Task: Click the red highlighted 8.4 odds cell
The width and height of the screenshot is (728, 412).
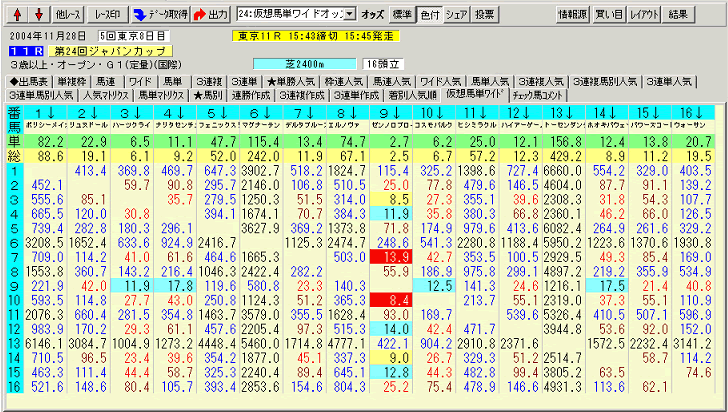Action: click(x=391, y=300)
